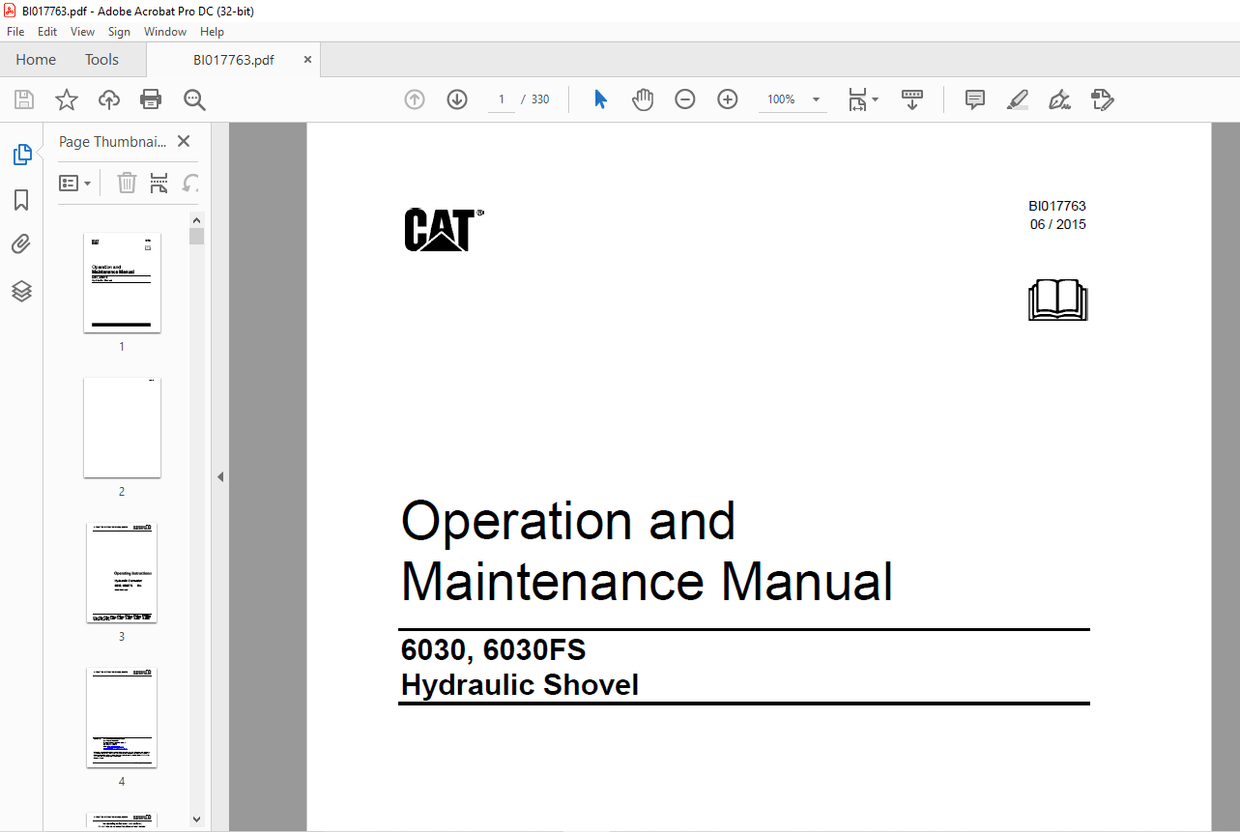Switch to the Tools tab
This screenshot has height=832, width=1240.
(101, 59)
